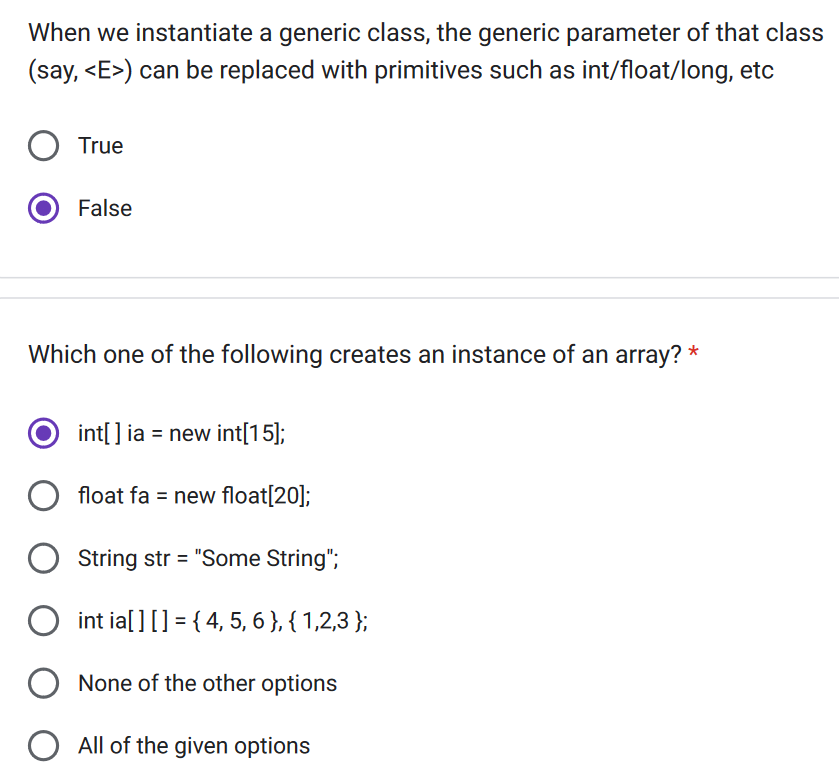
Task: Click the required-field asterisk marker
Action: (695, 352)
